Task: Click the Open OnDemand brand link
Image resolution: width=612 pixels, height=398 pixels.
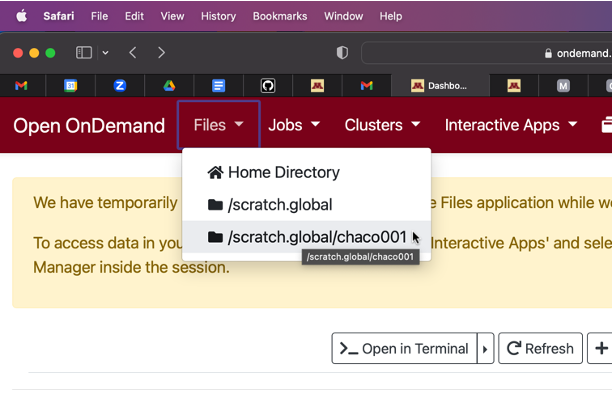Action: tap(89, 126)
